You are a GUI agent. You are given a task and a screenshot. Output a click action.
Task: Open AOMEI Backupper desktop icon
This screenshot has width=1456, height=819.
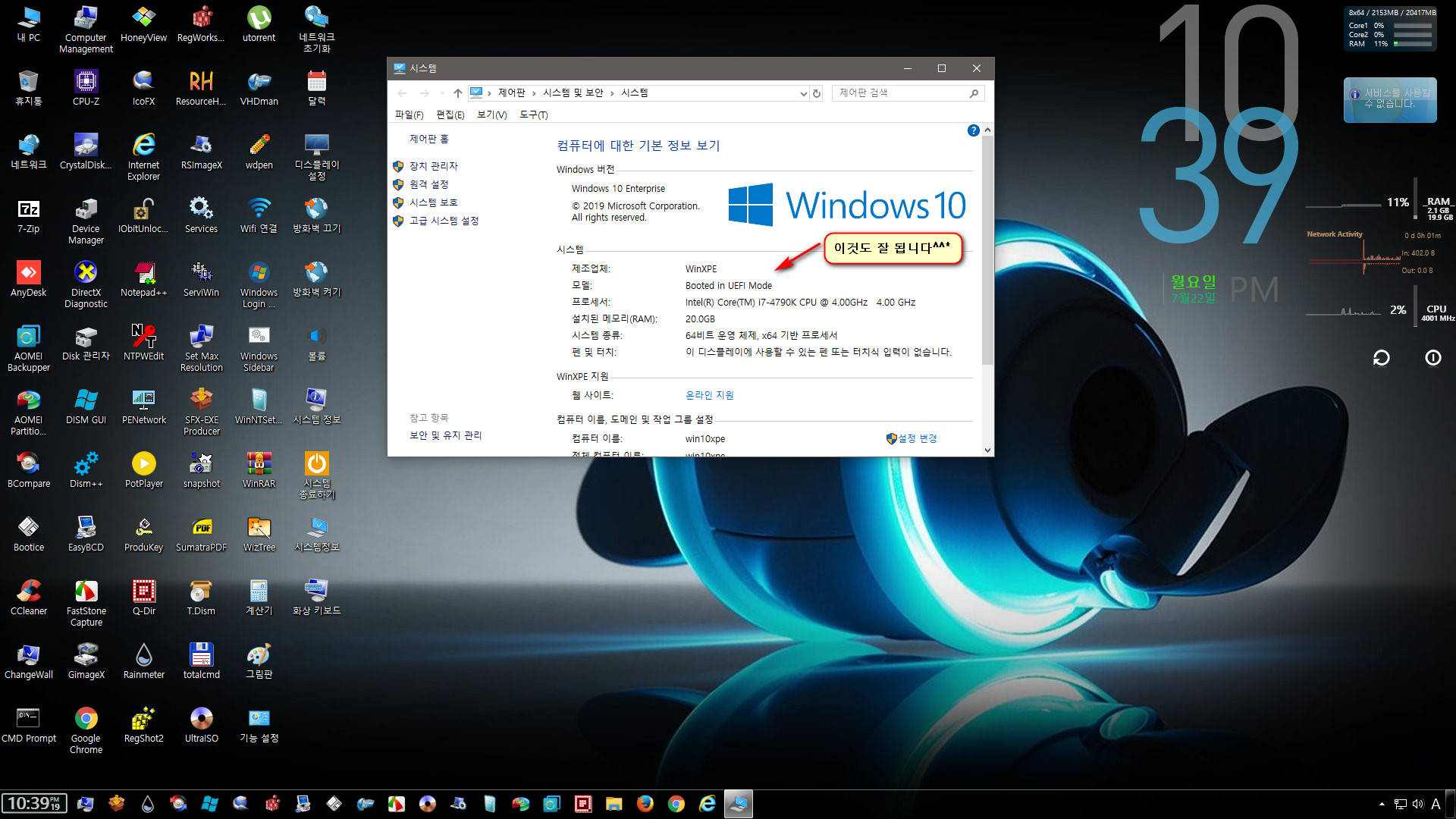click(29, 348)
